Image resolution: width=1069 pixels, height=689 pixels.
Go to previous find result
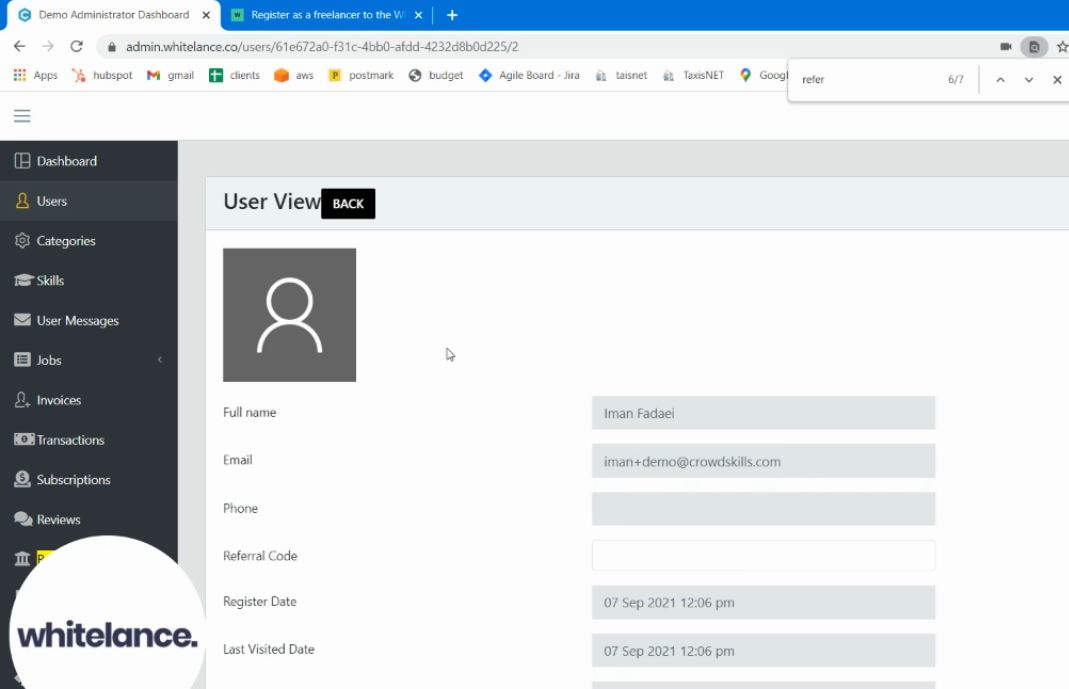[1000, 80]
